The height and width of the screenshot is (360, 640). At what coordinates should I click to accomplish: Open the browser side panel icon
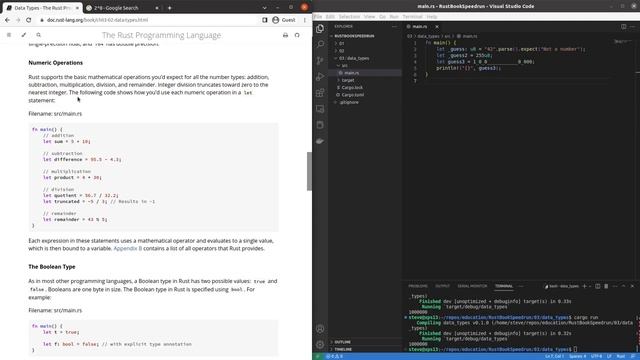click(265, 20)
